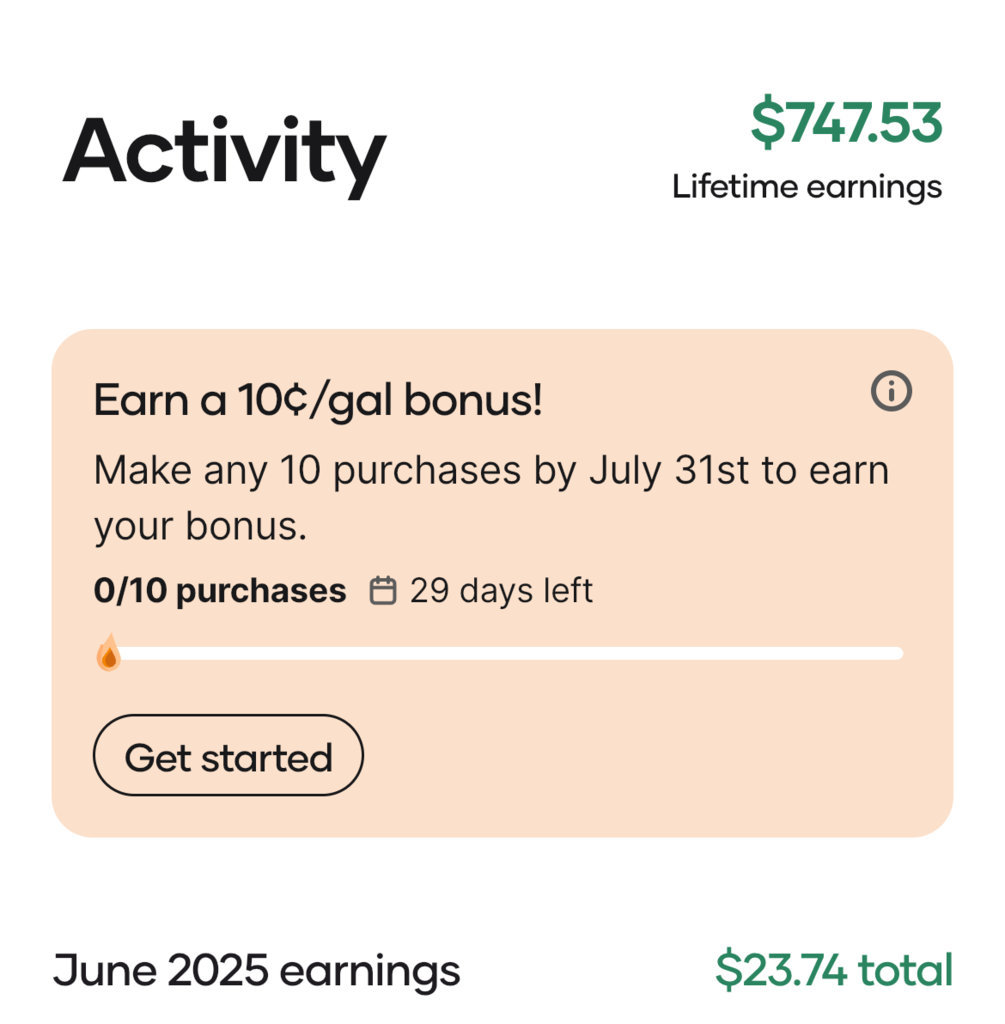Tap the $23.74 total amount
Screen dimensions: 1005x1024
click(x=835, y=970)
